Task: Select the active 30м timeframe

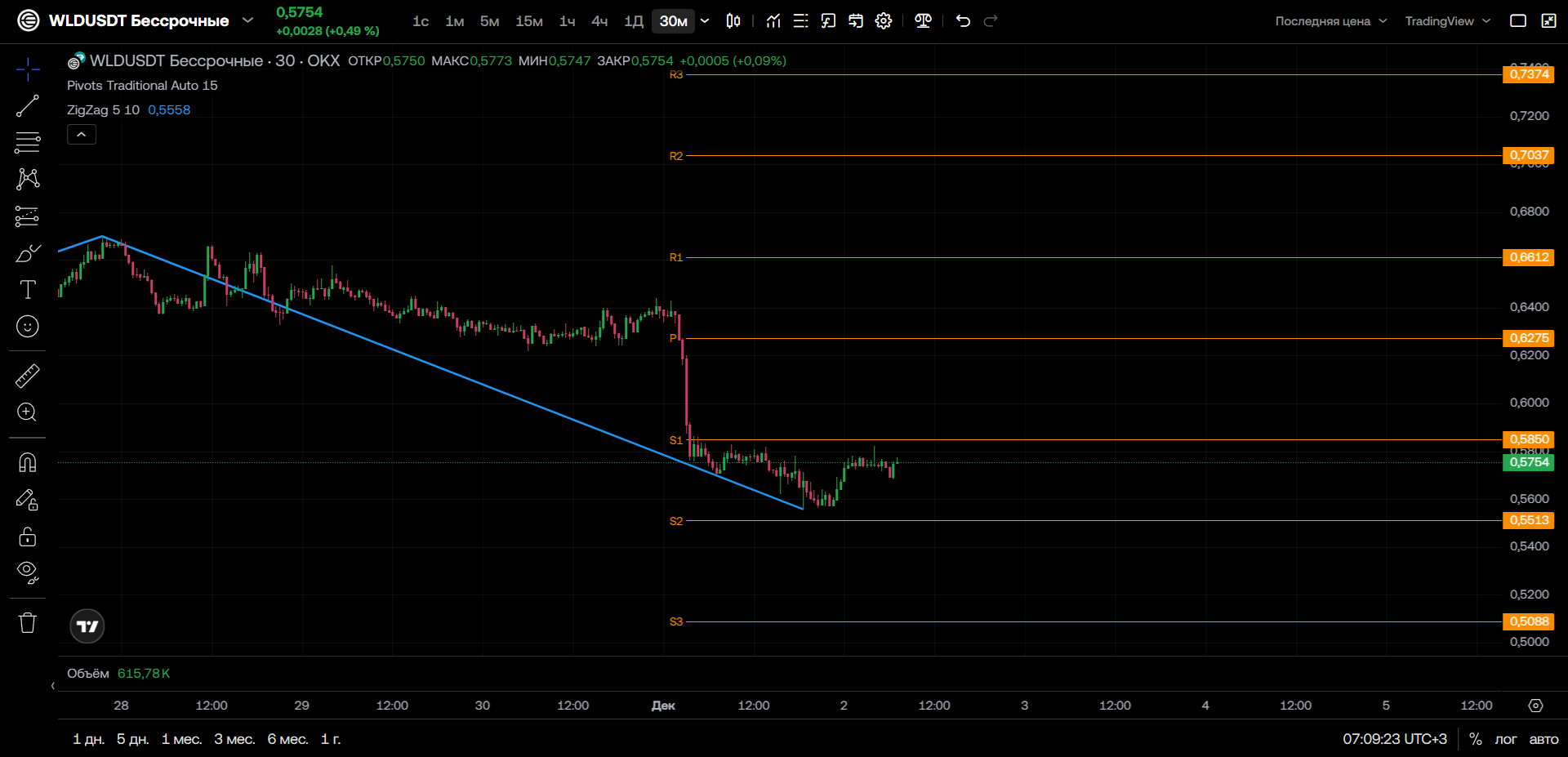Action: tap(674, 21)
